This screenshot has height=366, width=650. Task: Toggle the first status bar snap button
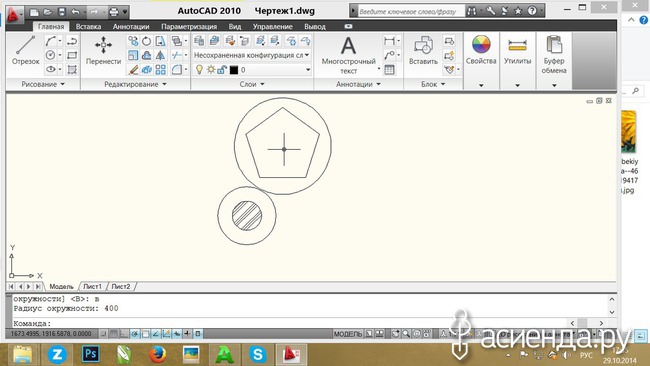103,334
